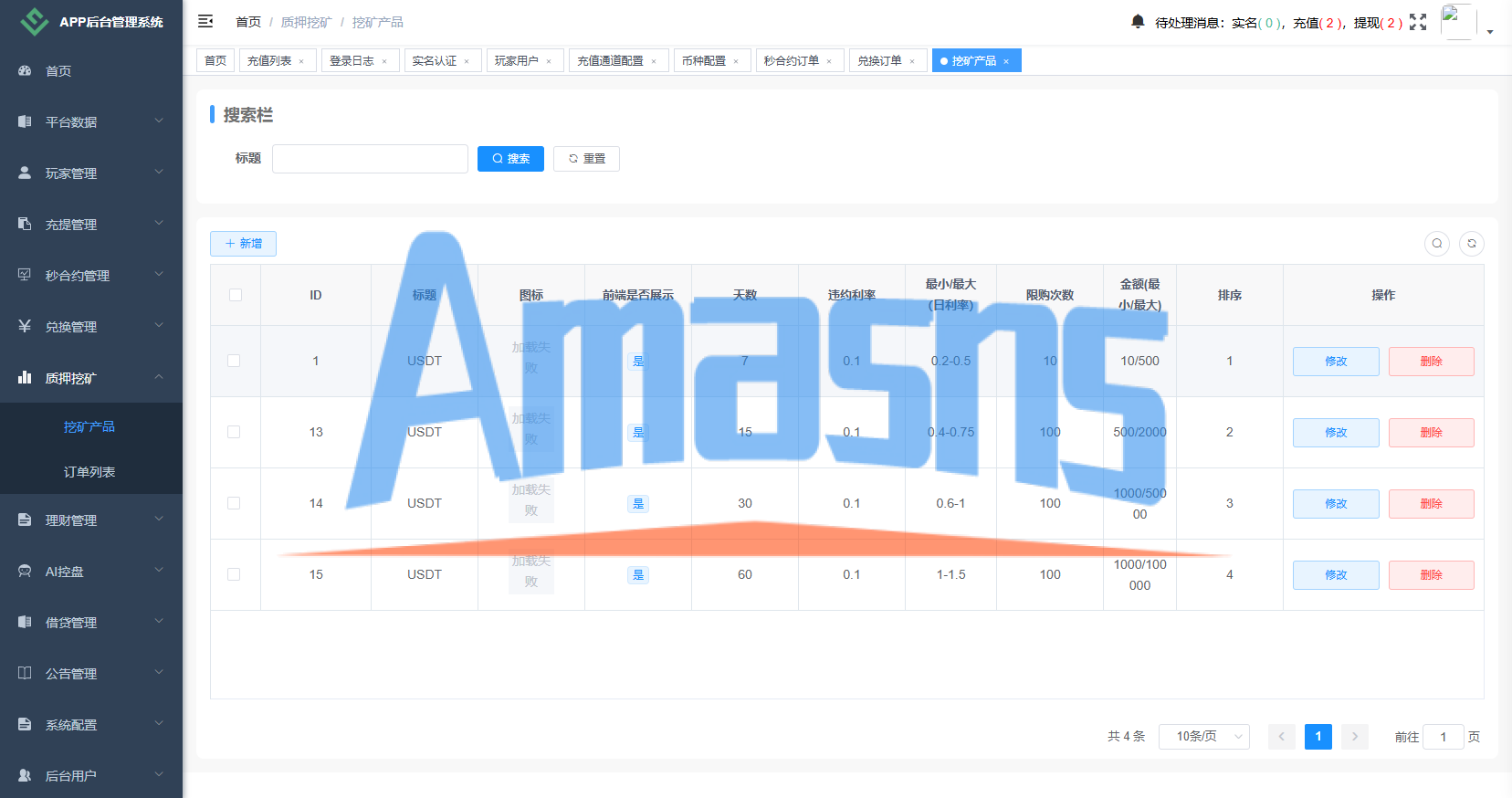This screenshot has height=798, width=1512.
Task: Click the 重置 reset button
Action: pos(586,159)
